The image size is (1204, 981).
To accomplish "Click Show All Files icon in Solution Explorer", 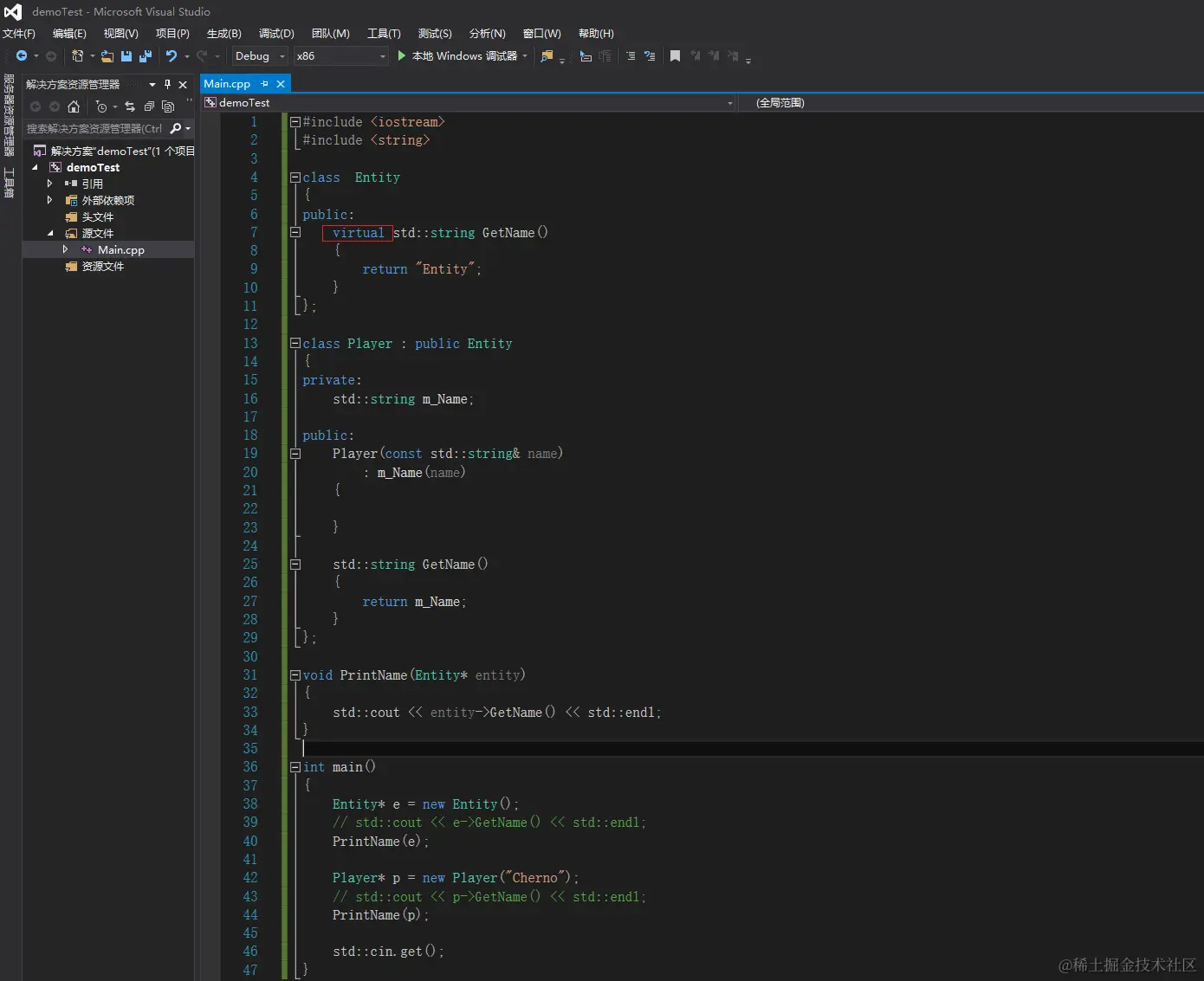I will 168,106.
